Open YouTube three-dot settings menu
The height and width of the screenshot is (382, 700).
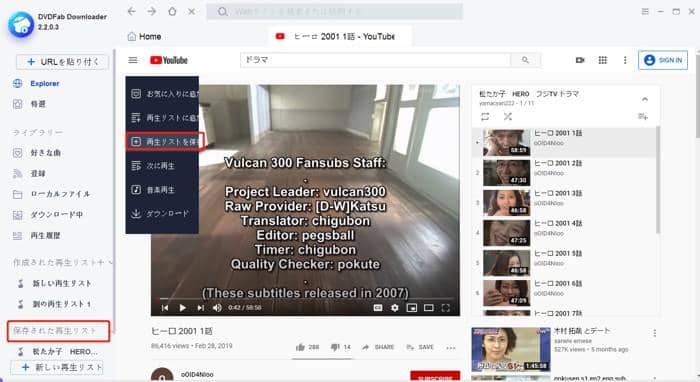click(x=625, y=60)
